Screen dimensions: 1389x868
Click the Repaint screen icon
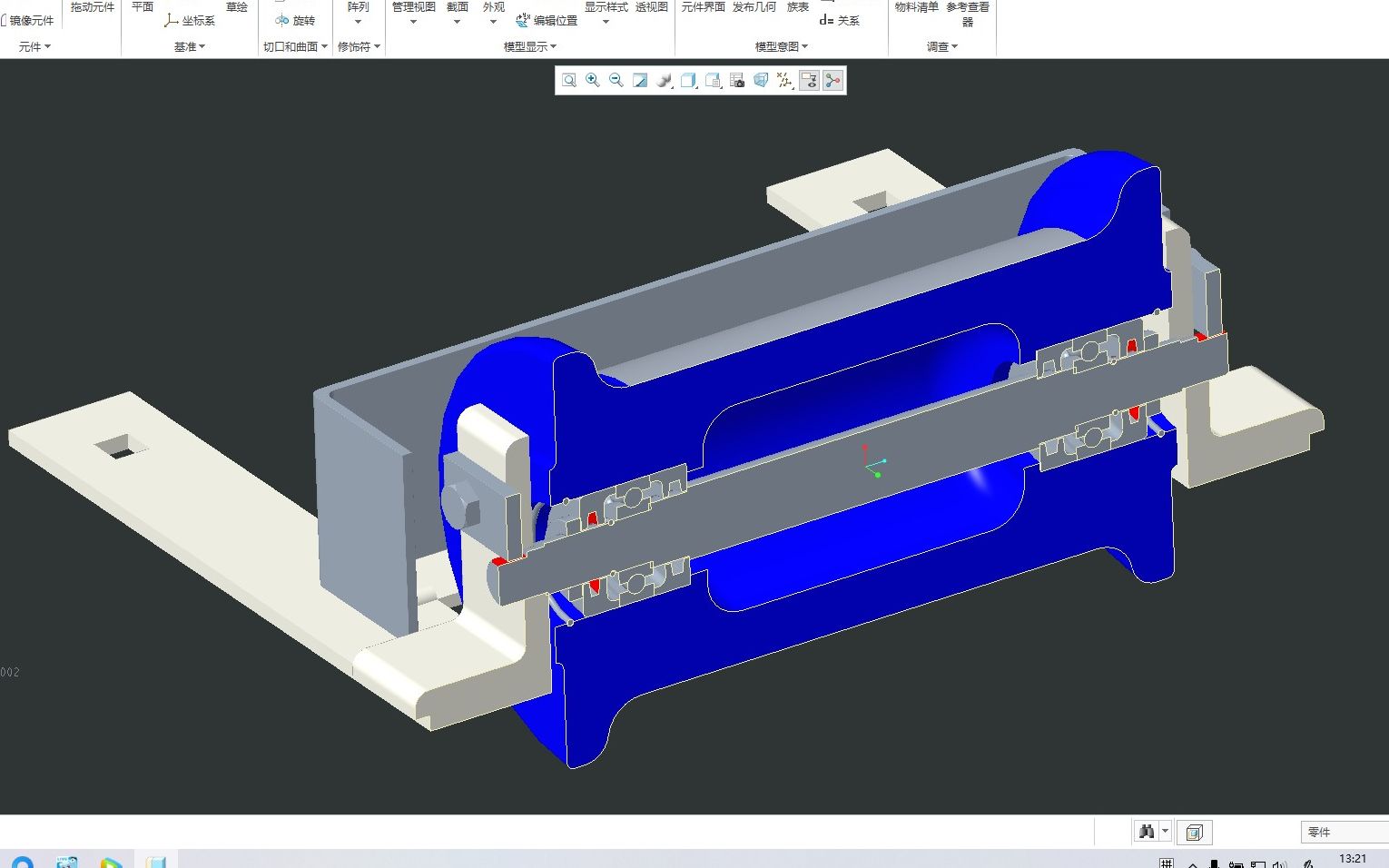(x=640, y=81)
